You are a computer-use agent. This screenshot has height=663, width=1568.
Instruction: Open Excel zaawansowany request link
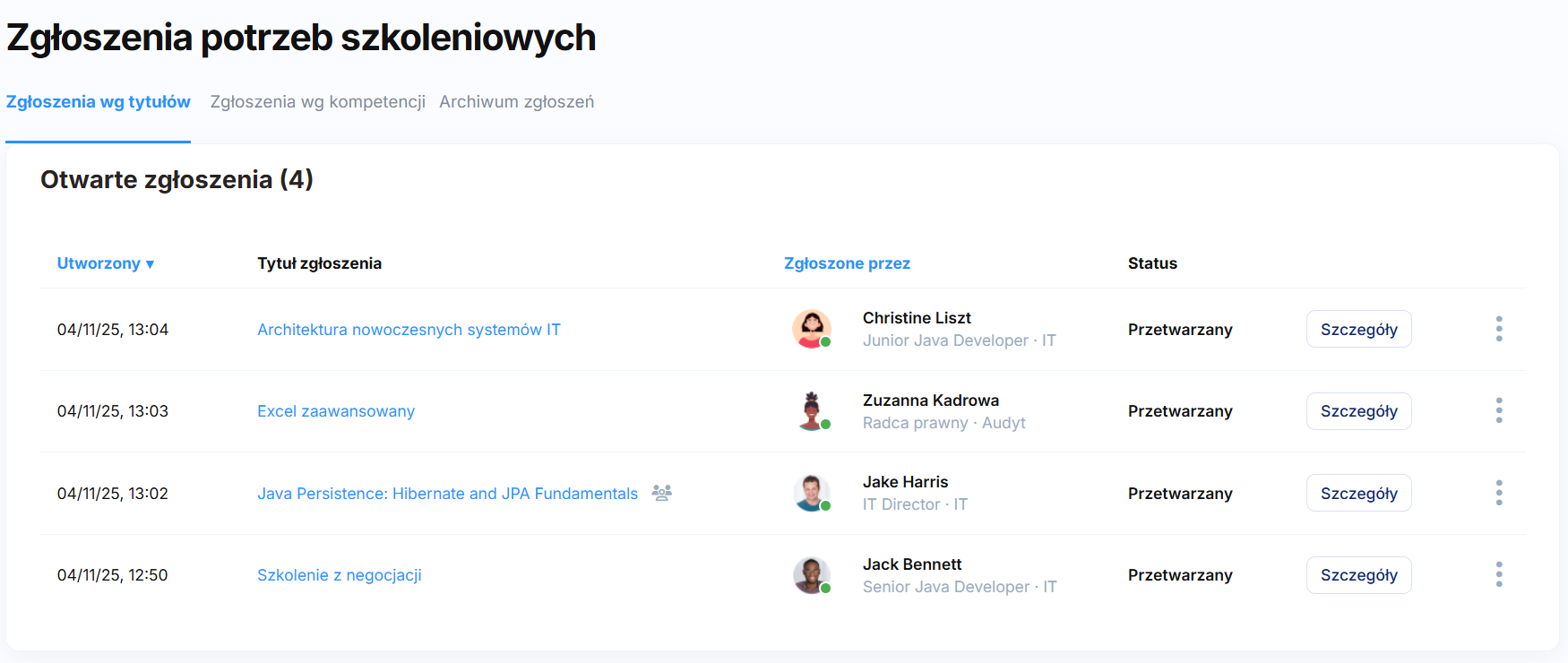[x=336, y=411]
